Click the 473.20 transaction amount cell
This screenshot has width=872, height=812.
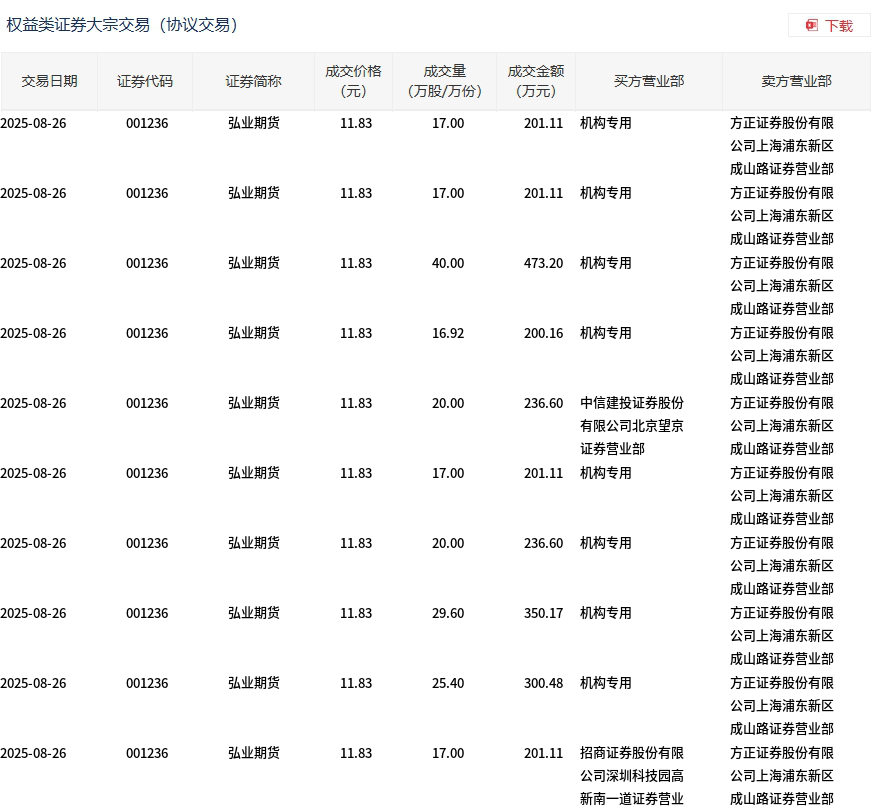[543, 263]
